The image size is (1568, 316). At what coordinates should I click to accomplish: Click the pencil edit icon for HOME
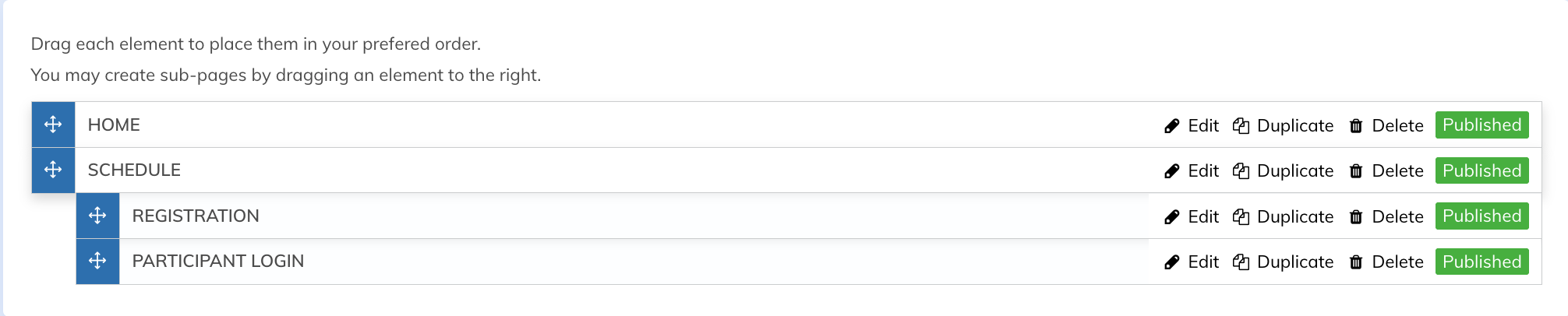[x=1171, y=126]
